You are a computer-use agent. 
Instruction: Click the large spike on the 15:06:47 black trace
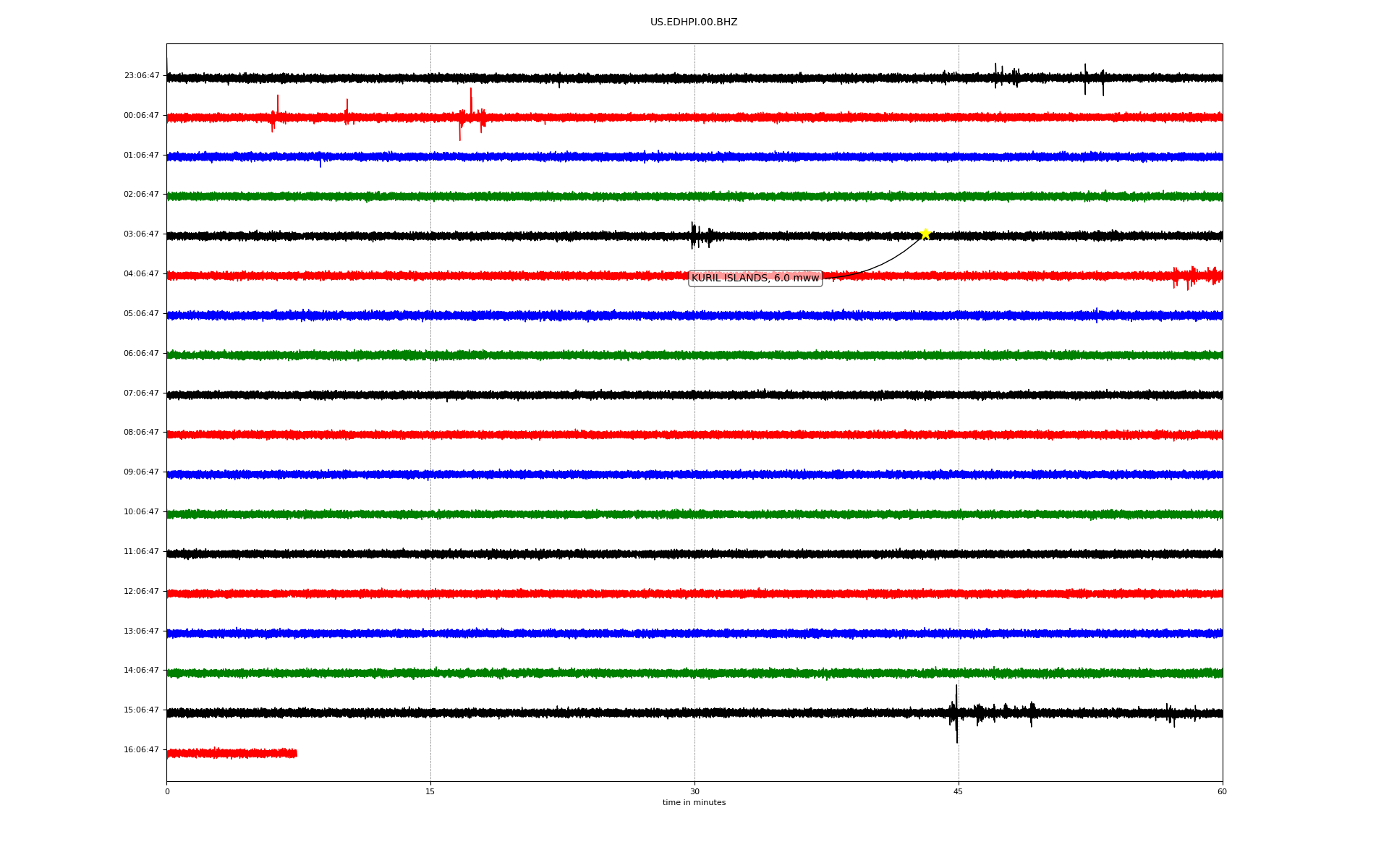click(956, 713)
